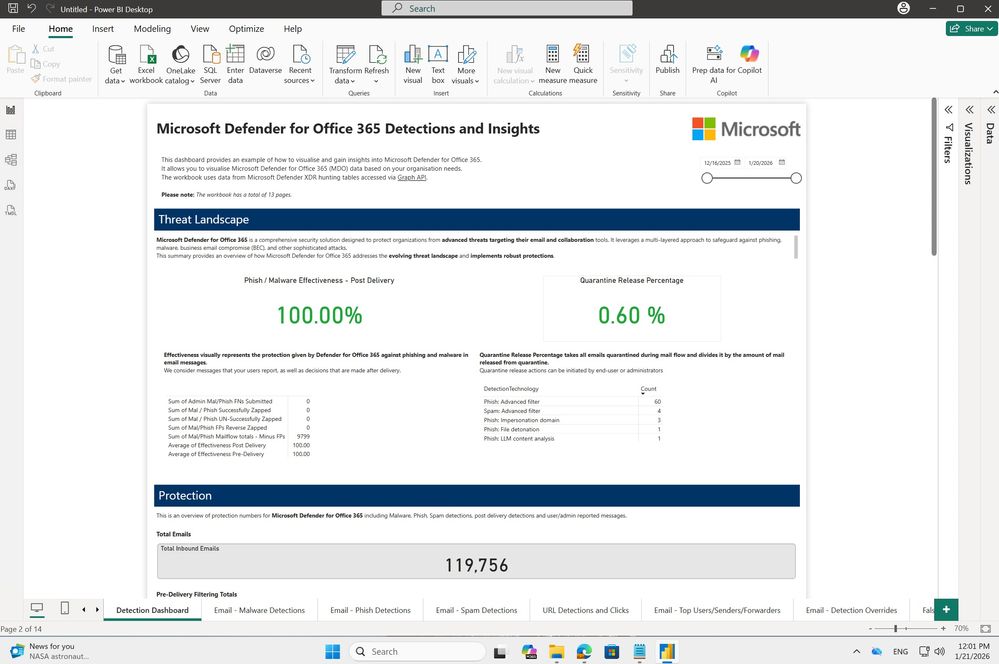Open the Recent sources dropdown
The width and height of the screenshot is (999, 664).
[x=299, y=80]
